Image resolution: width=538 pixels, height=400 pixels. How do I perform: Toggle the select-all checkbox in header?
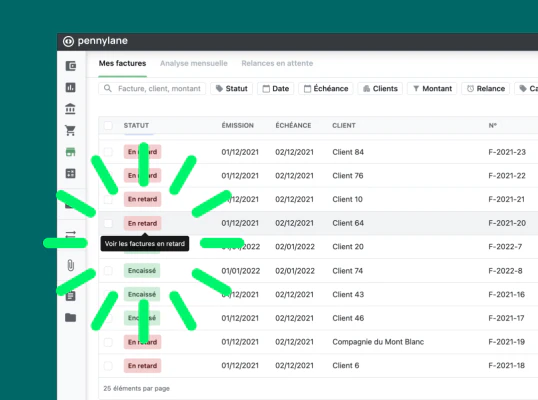coord(108,126)
